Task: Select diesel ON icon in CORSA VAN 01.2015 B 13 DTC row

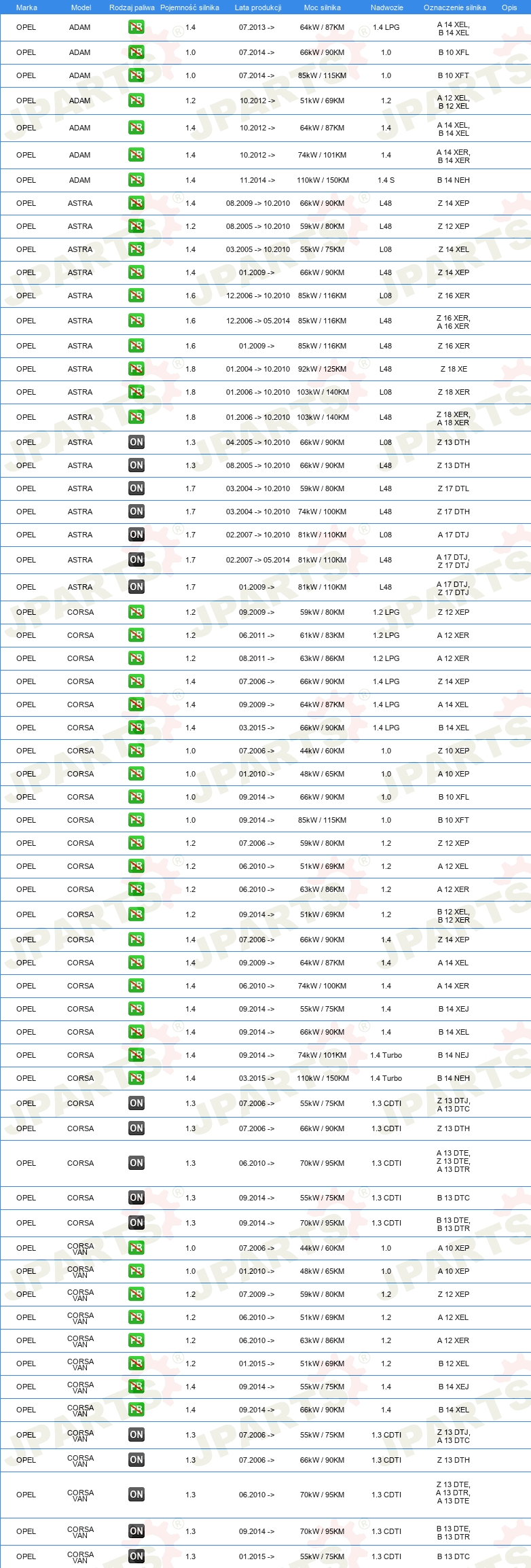Action: pyautogui.click(x=136, y=1556)
